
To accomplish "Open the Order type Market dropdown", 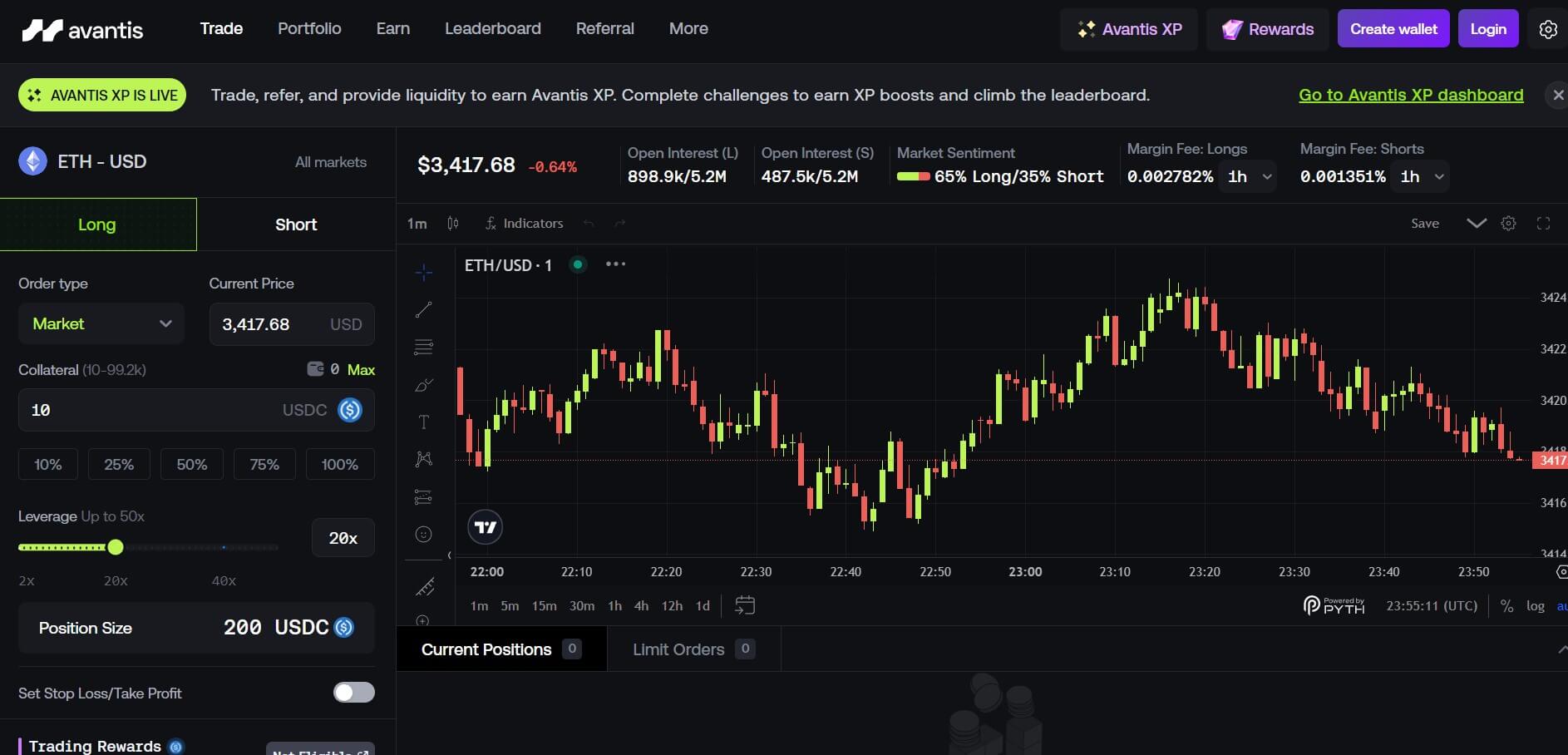I will pyautogui.click(x=101, y=323).
